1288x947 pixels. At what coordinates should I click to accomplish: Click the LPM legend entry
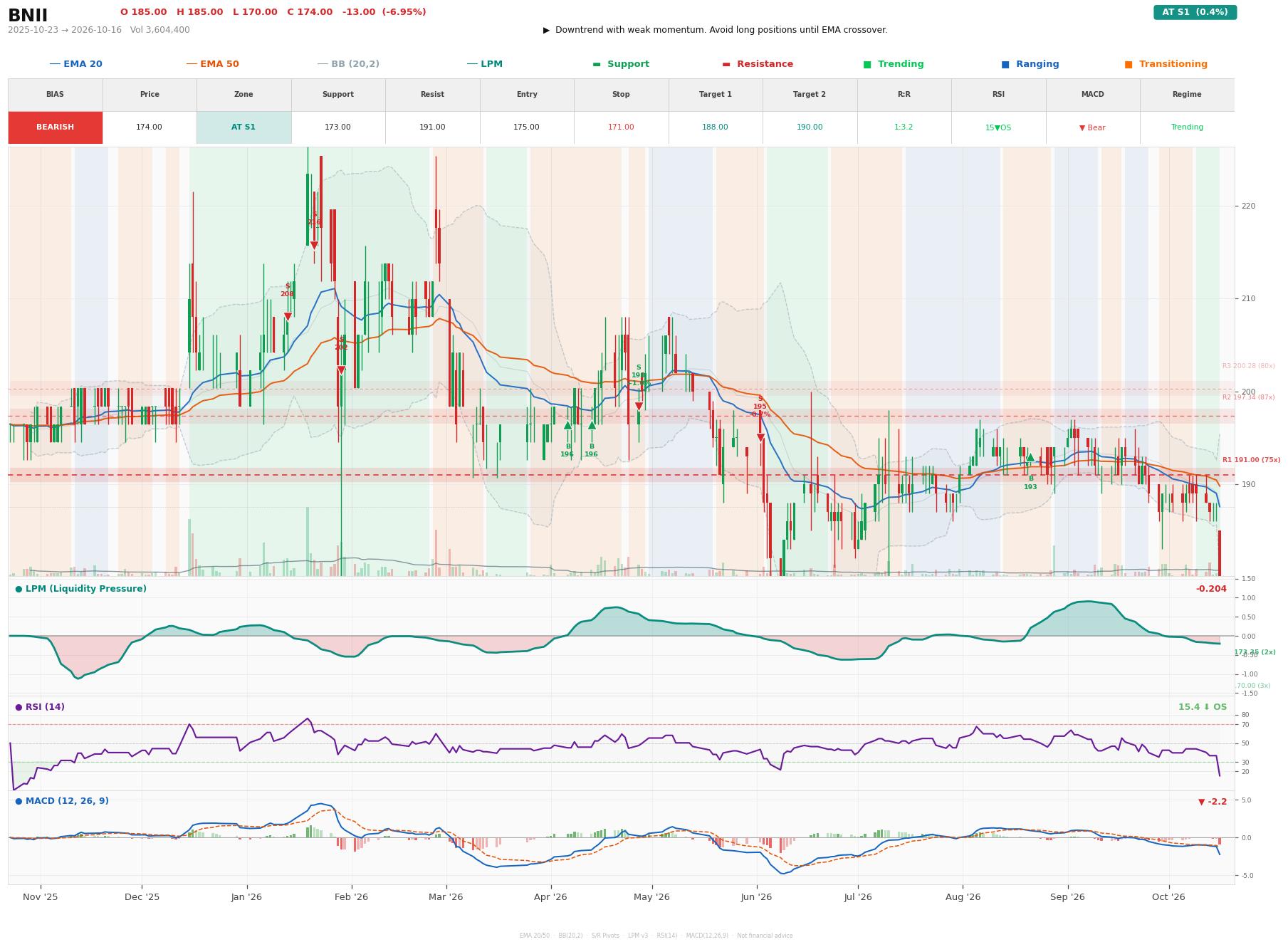point(485,64)
